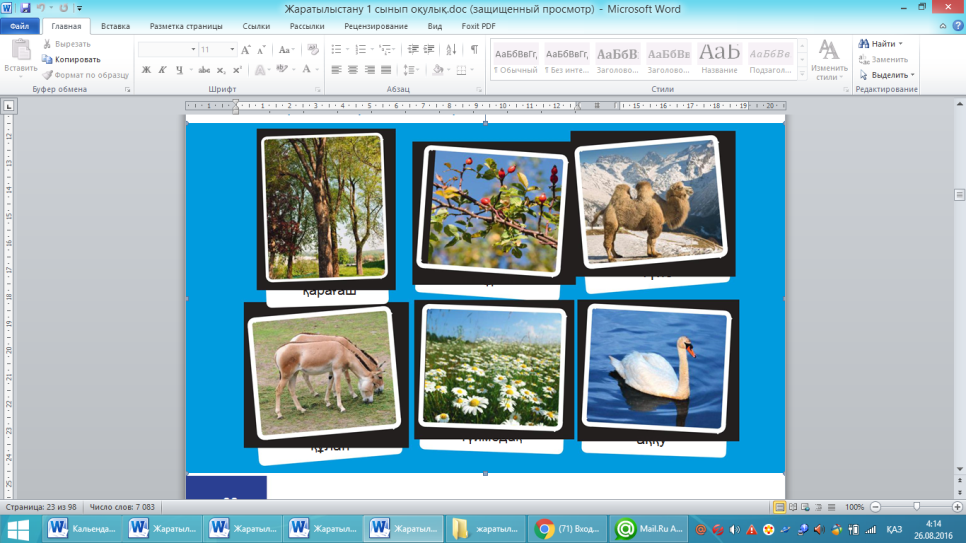The height and width of the screenshot is (543, 966).
Task: Click the numbered list icon
Action: click(x=361, y=49)
